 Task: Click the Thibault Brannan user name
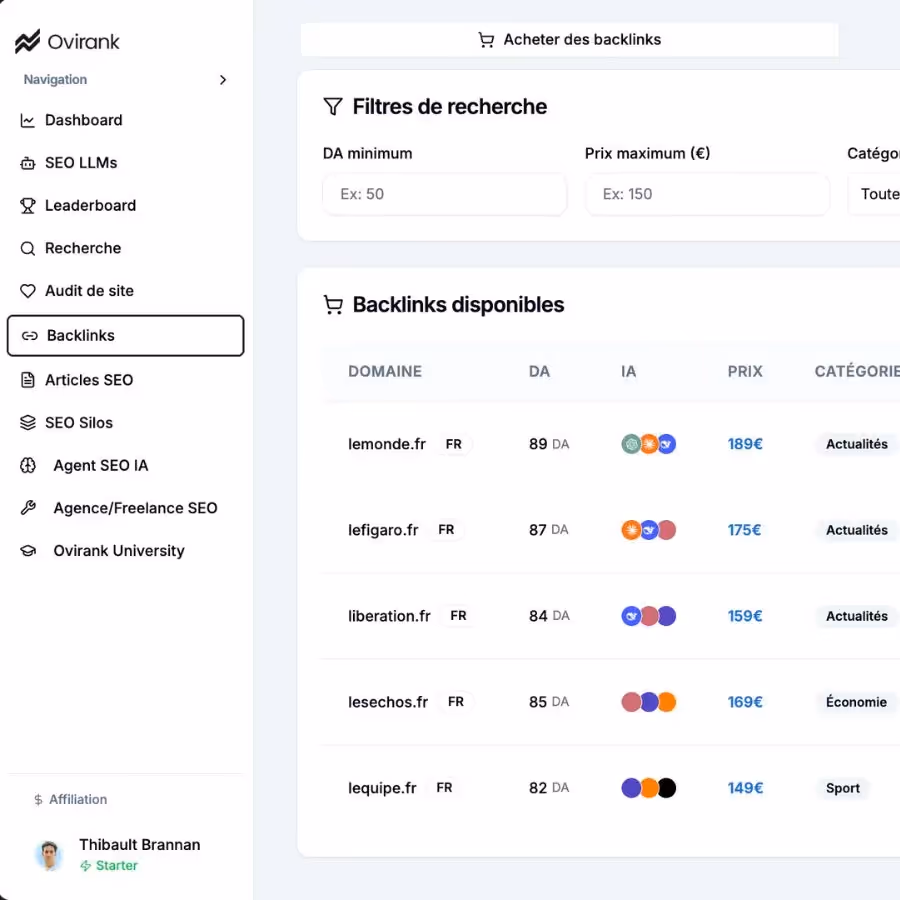139,845
